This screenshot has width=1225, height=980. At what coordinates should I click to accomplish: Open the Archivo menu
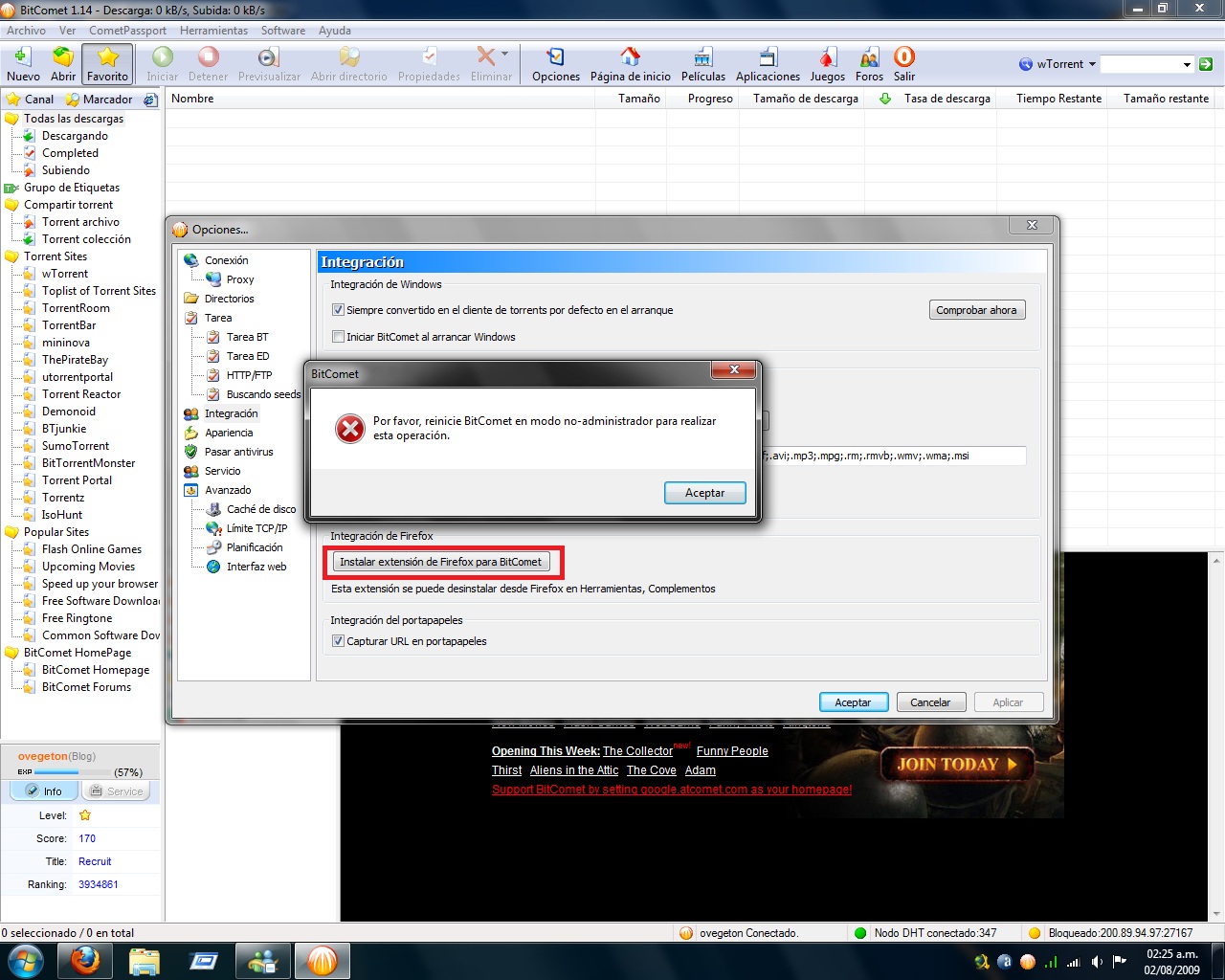tap(26, 31)
